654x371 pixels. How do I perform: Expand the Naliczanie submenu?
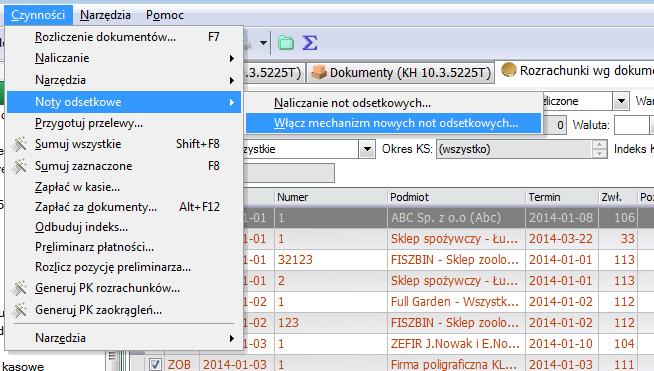124,58
